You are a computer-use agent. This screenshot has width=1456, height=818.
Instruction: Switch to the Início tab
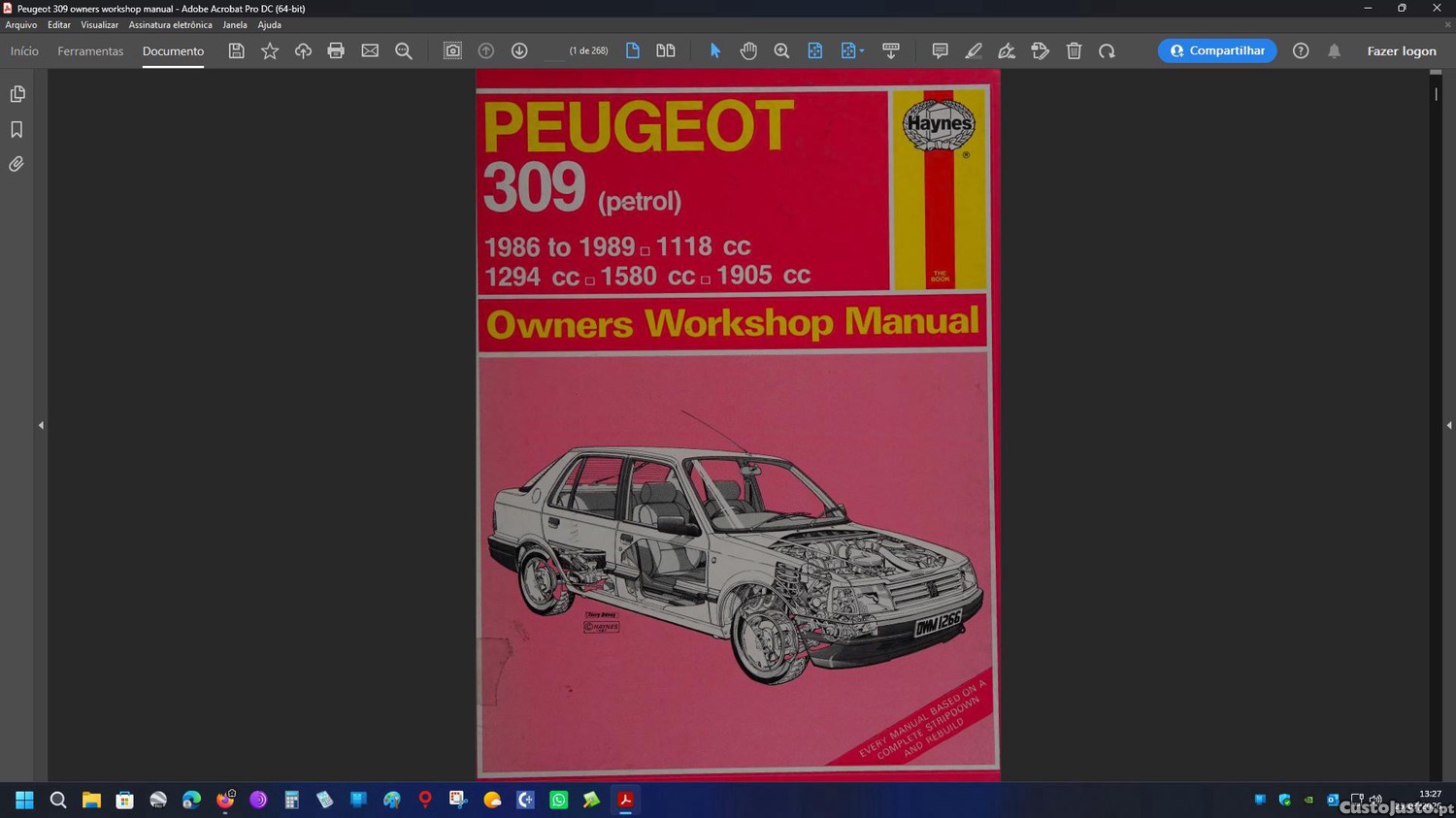pos(24,51)
